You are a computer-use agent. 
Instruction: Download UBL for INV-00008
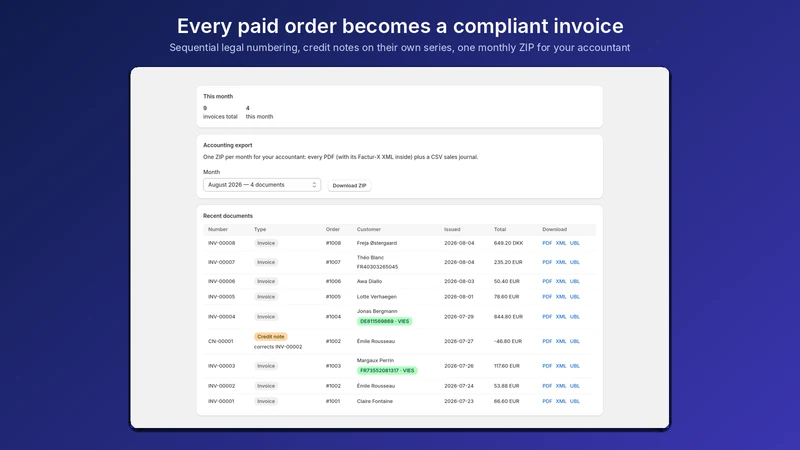tap(574, 243)
